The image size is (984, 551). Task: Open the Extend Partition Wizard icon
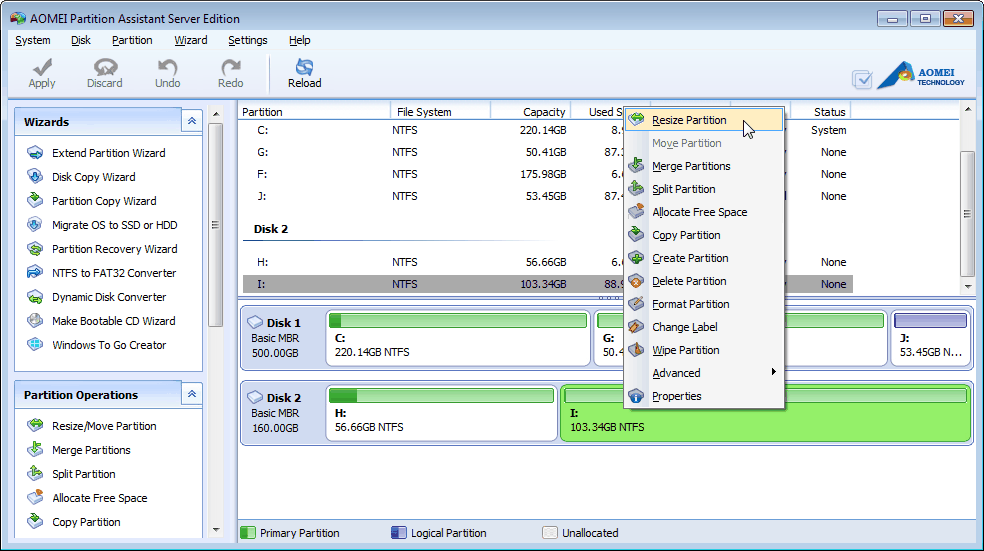pyautogui.click(x=35, y=152)
